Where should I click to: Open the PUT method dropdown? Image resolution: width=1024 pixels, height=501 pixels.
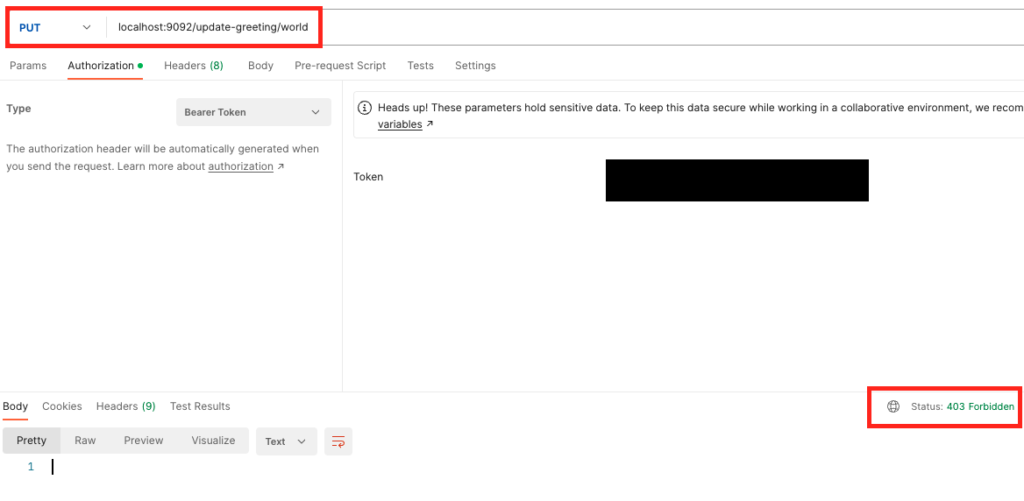point(55,27)
